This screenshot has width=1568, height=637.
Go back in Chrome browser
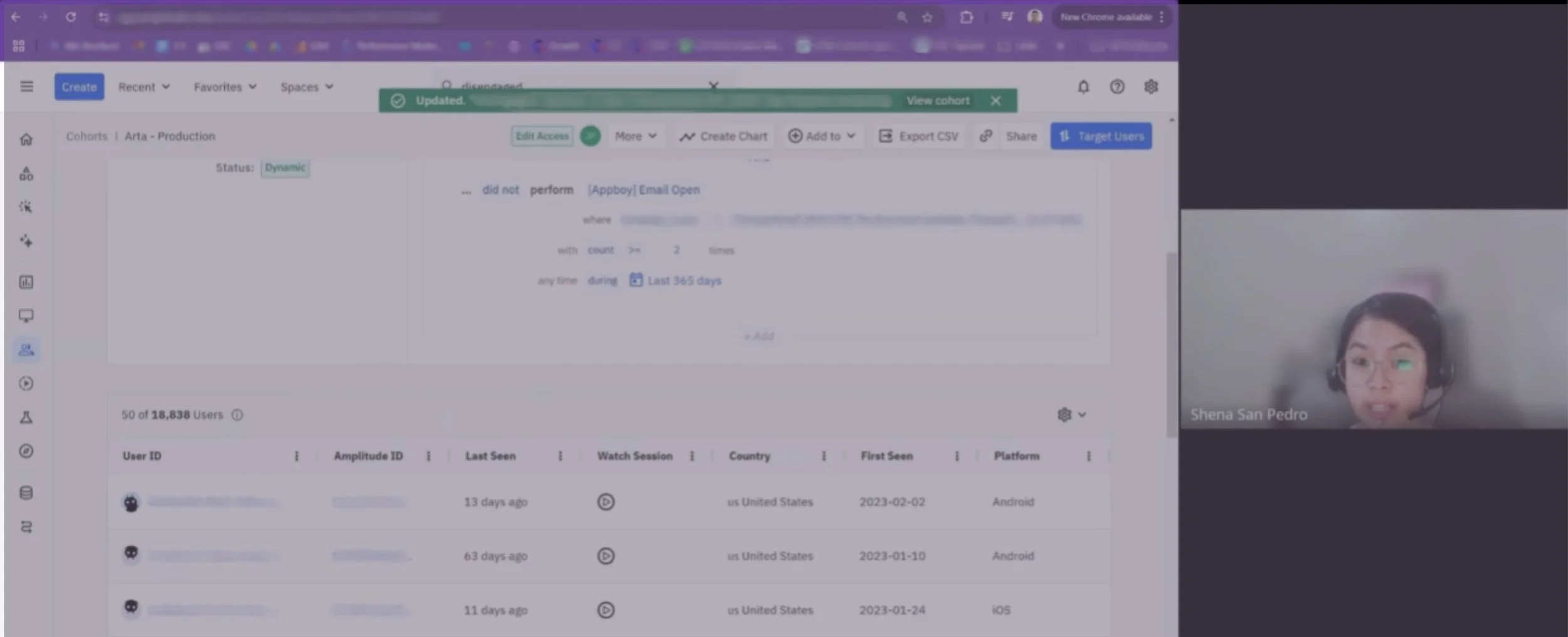pos(16,17)
